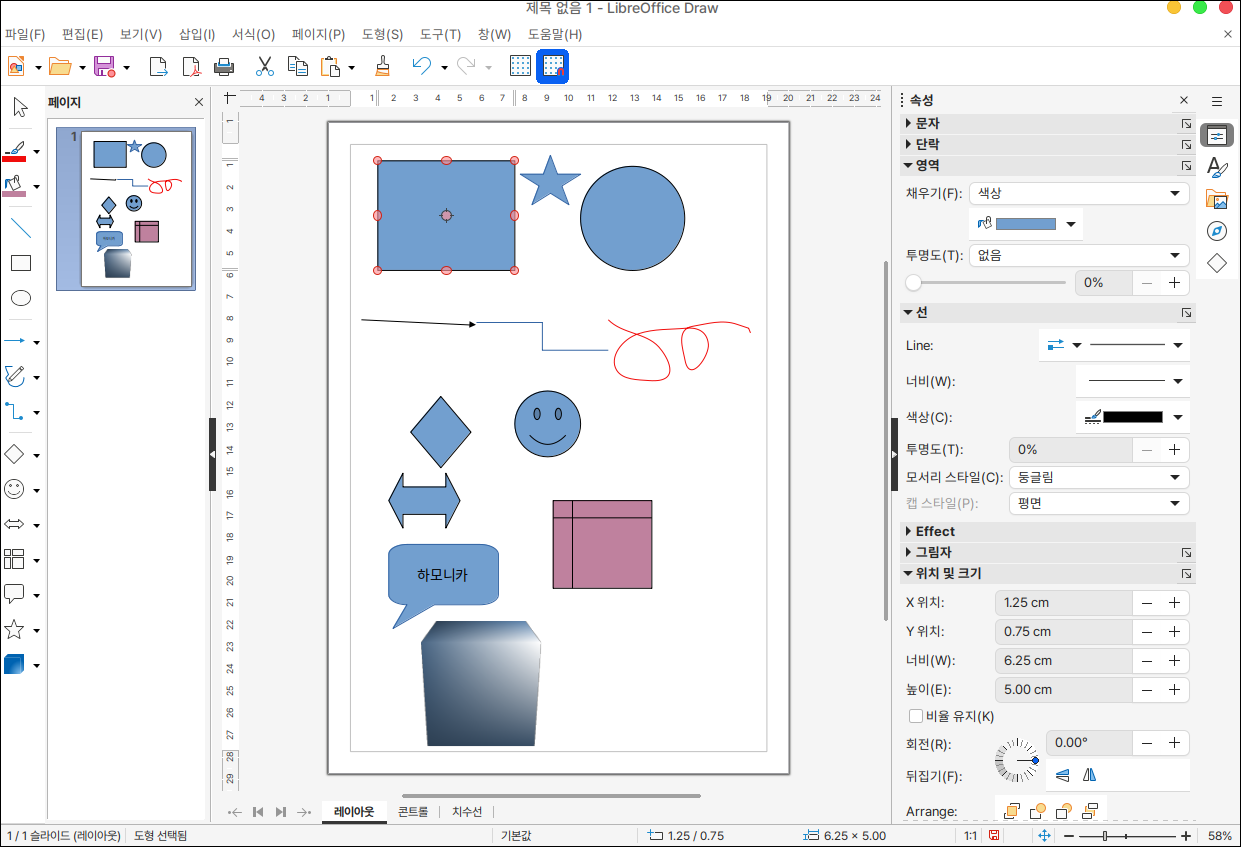Toggle snap to grid helper button
Image resolution: width=1241 pixels, height=847 pixels.
tap(553, 67)
